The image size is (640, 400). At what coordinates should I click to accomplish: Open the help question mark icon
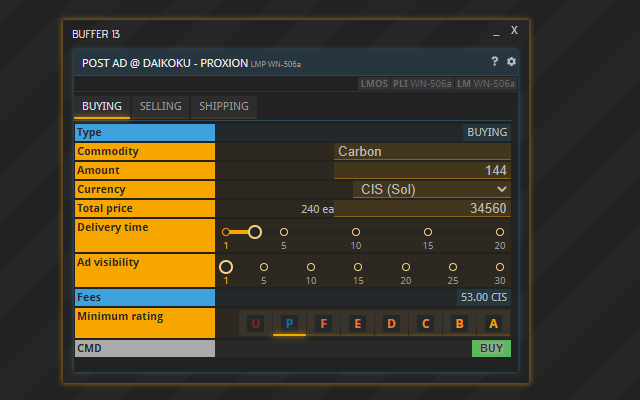pos(494,61)
